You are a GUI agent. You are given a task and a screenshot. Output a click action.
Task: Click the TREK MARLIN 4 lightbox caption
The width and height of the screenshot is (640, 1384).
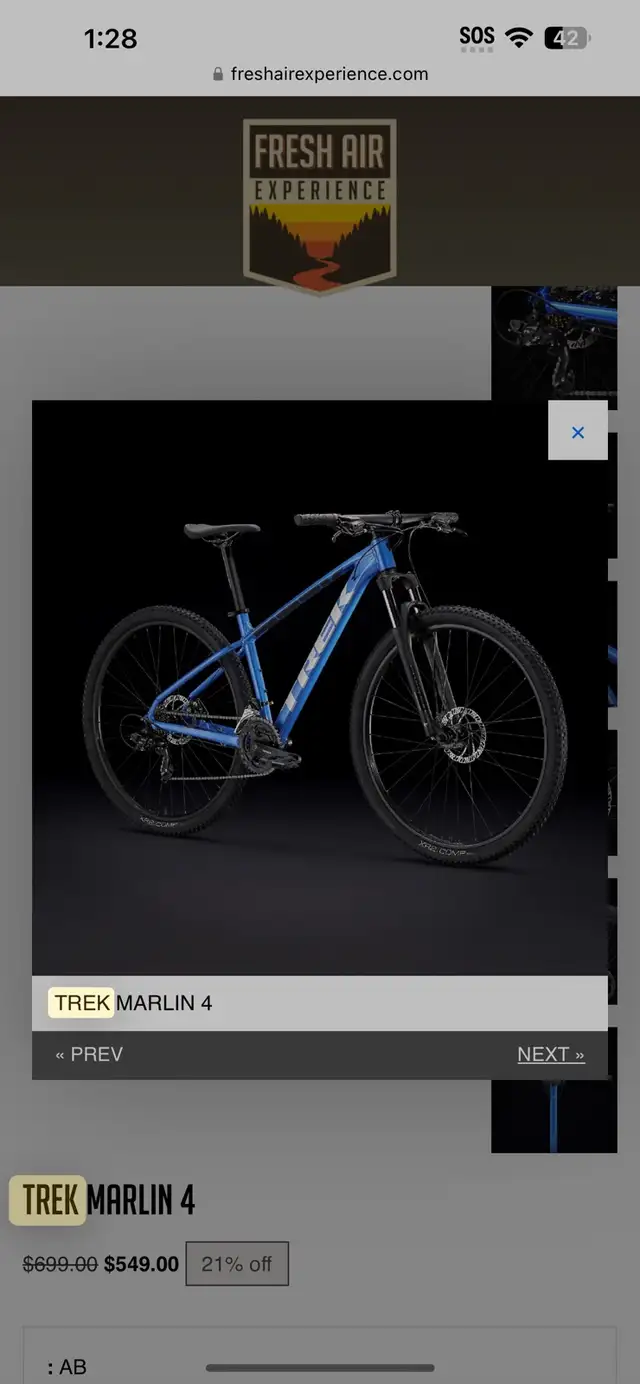133,1003
